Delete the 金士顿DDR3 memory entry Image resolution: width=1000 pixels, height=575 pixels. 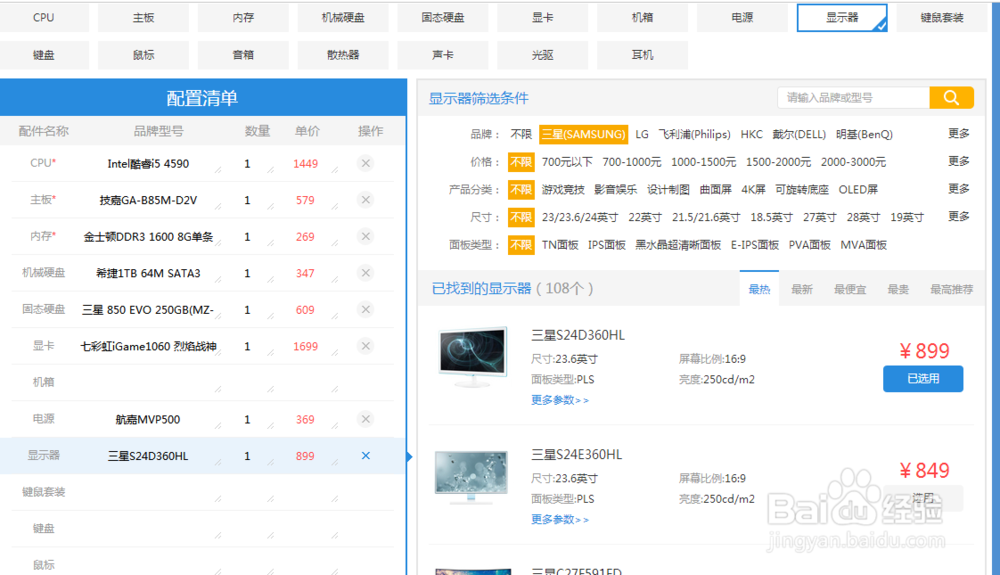tap(365, 237)
